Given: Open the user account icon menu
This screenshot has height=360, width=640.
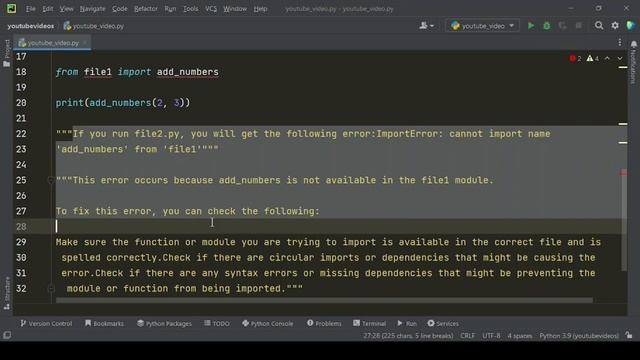Looking at the screenshot, I should pyautogui.click(x=427, y=26).
